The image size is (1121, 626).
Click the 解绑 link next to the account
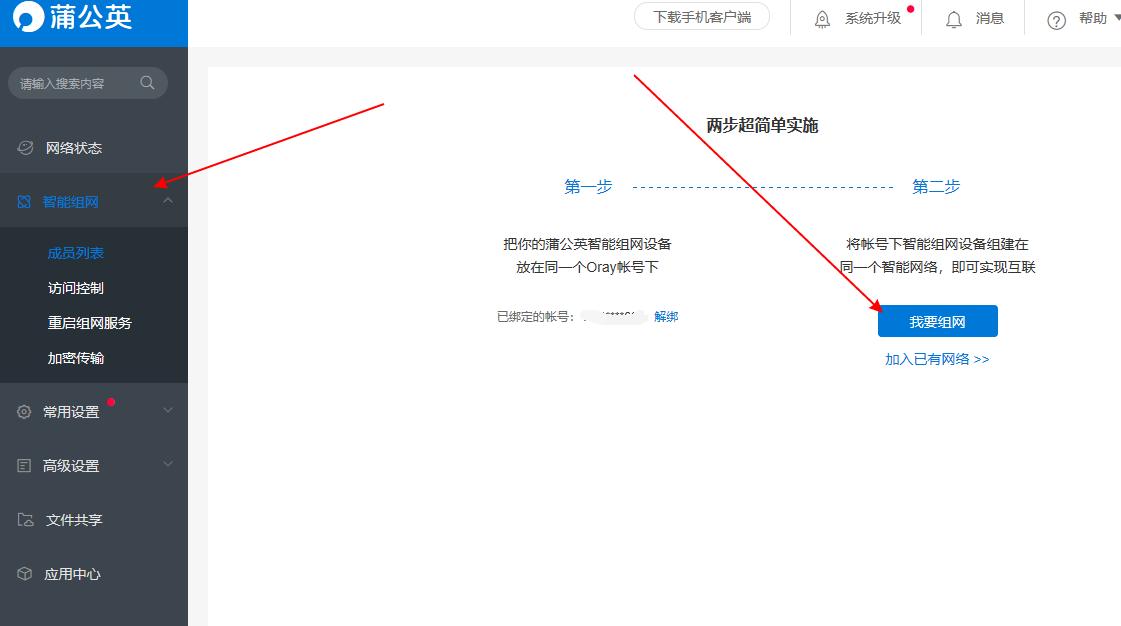click(x=666, y=316)
